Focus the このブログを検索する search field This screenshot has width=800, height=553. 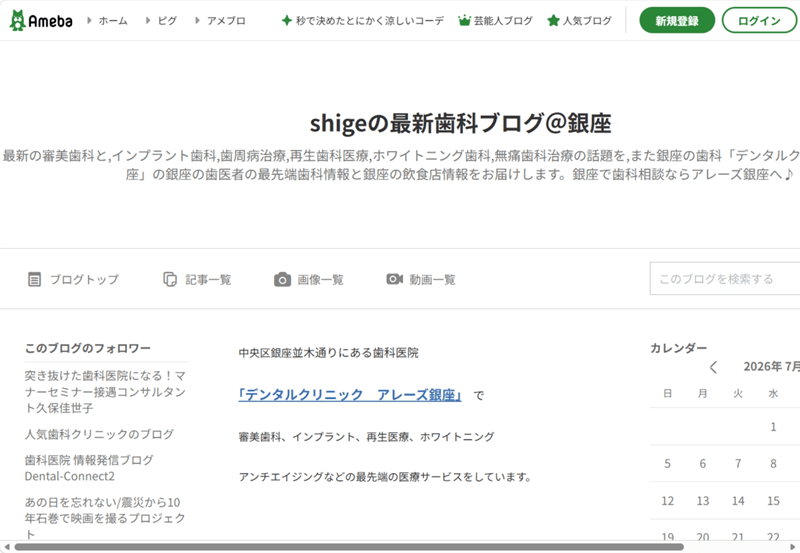point(724,279)
